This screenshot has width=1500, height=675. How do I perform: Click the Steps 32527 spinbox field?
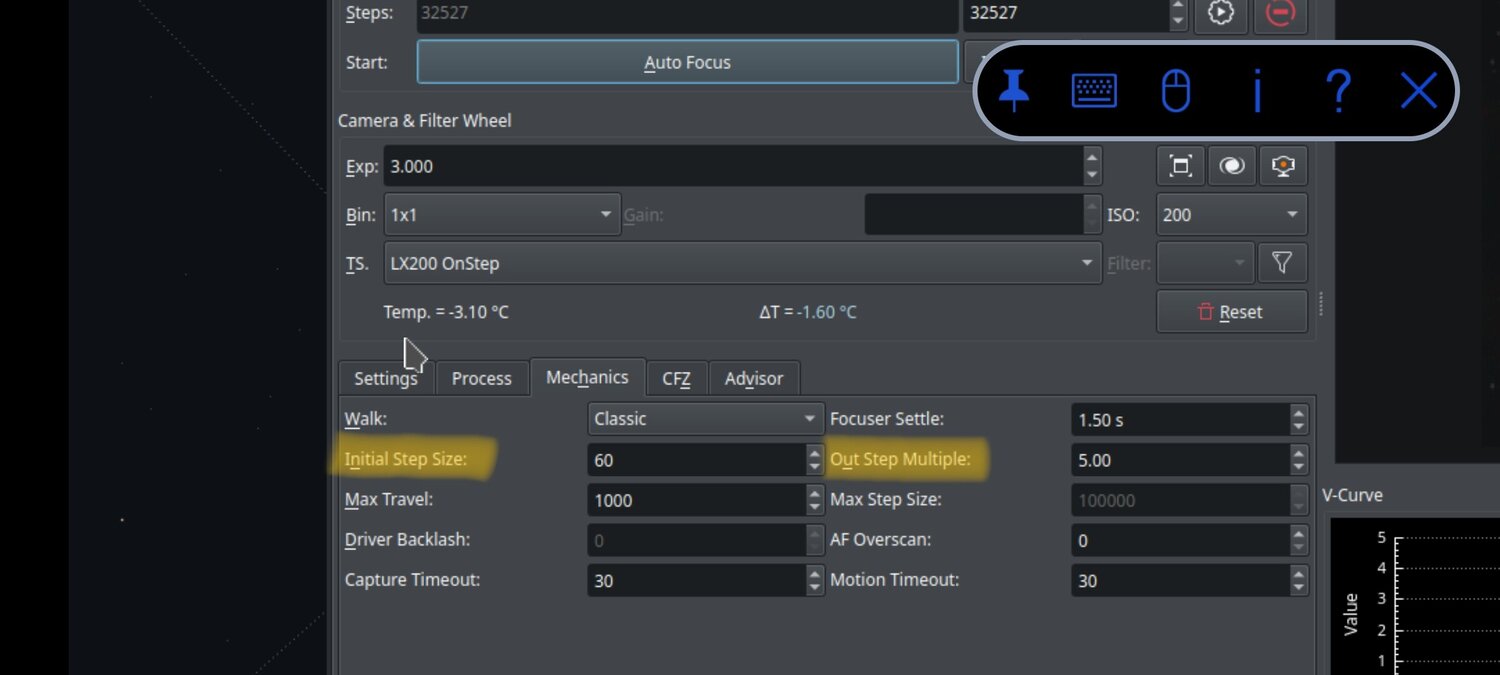pos(1065,14)
